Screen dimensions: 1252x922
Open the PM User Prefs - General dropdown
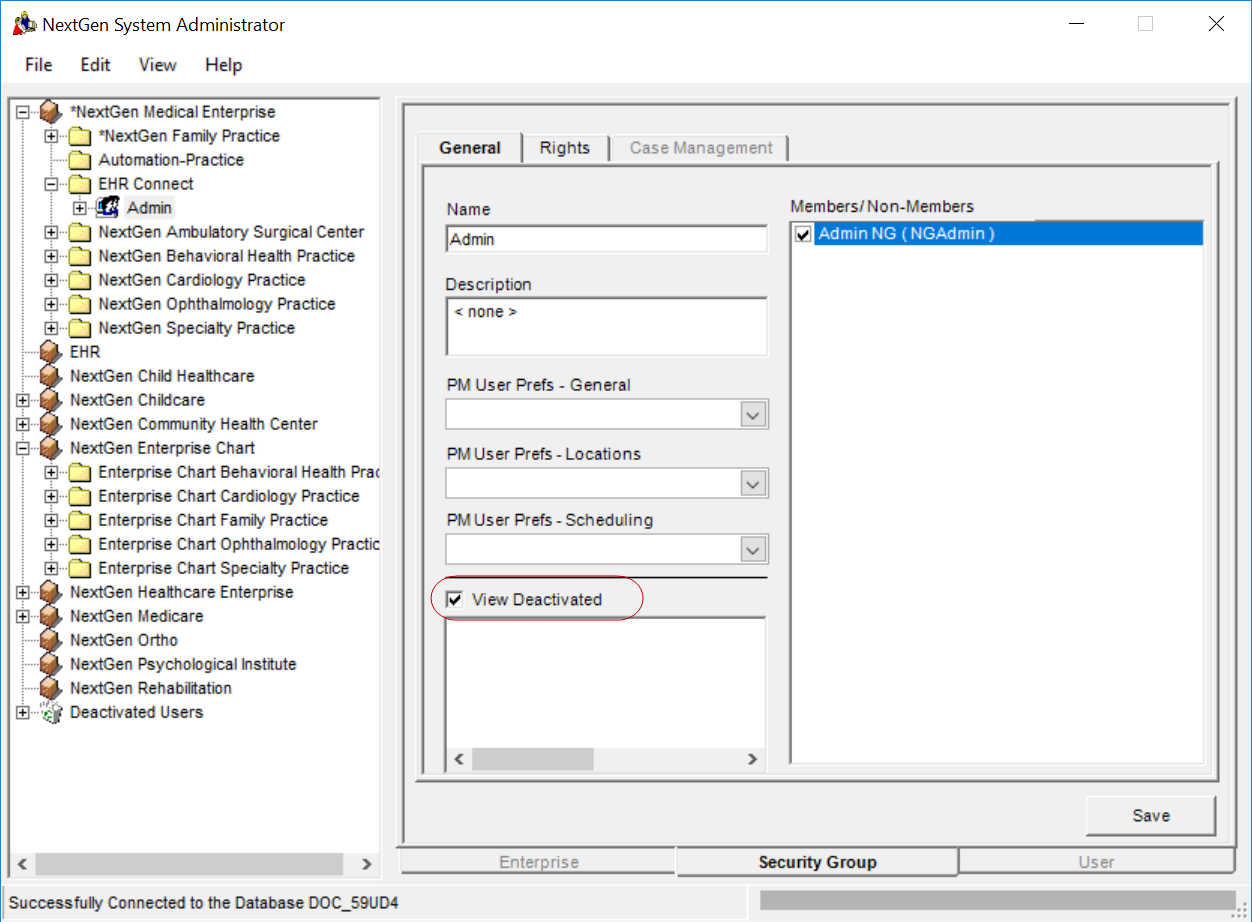click(x=753, y=415)
